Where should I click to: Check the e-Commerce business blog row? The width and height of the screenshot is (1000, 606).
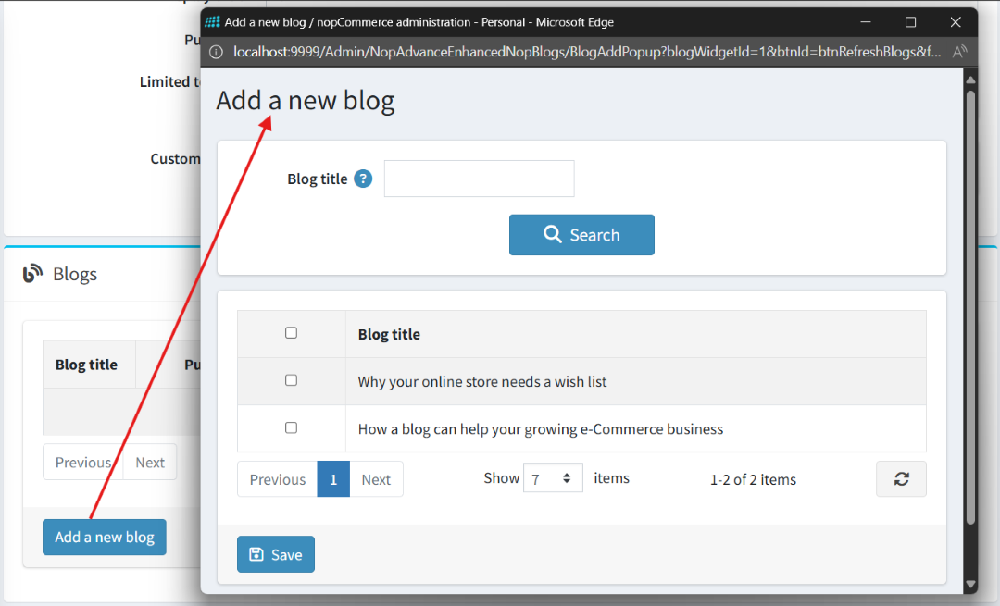[x=290, y=427]
